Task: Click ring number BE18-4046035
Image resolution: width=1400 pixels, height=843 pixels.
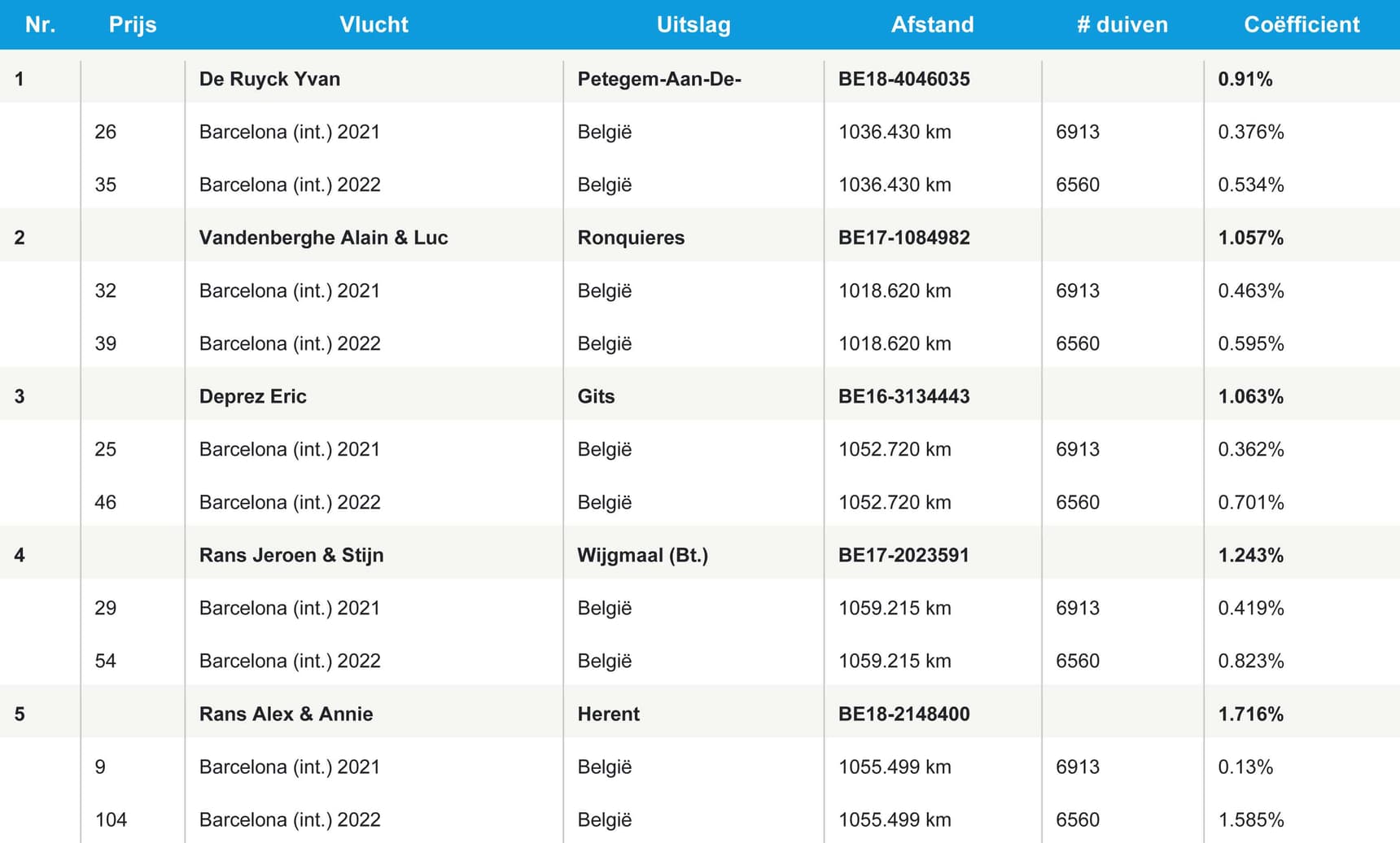Action: point(903,79)
